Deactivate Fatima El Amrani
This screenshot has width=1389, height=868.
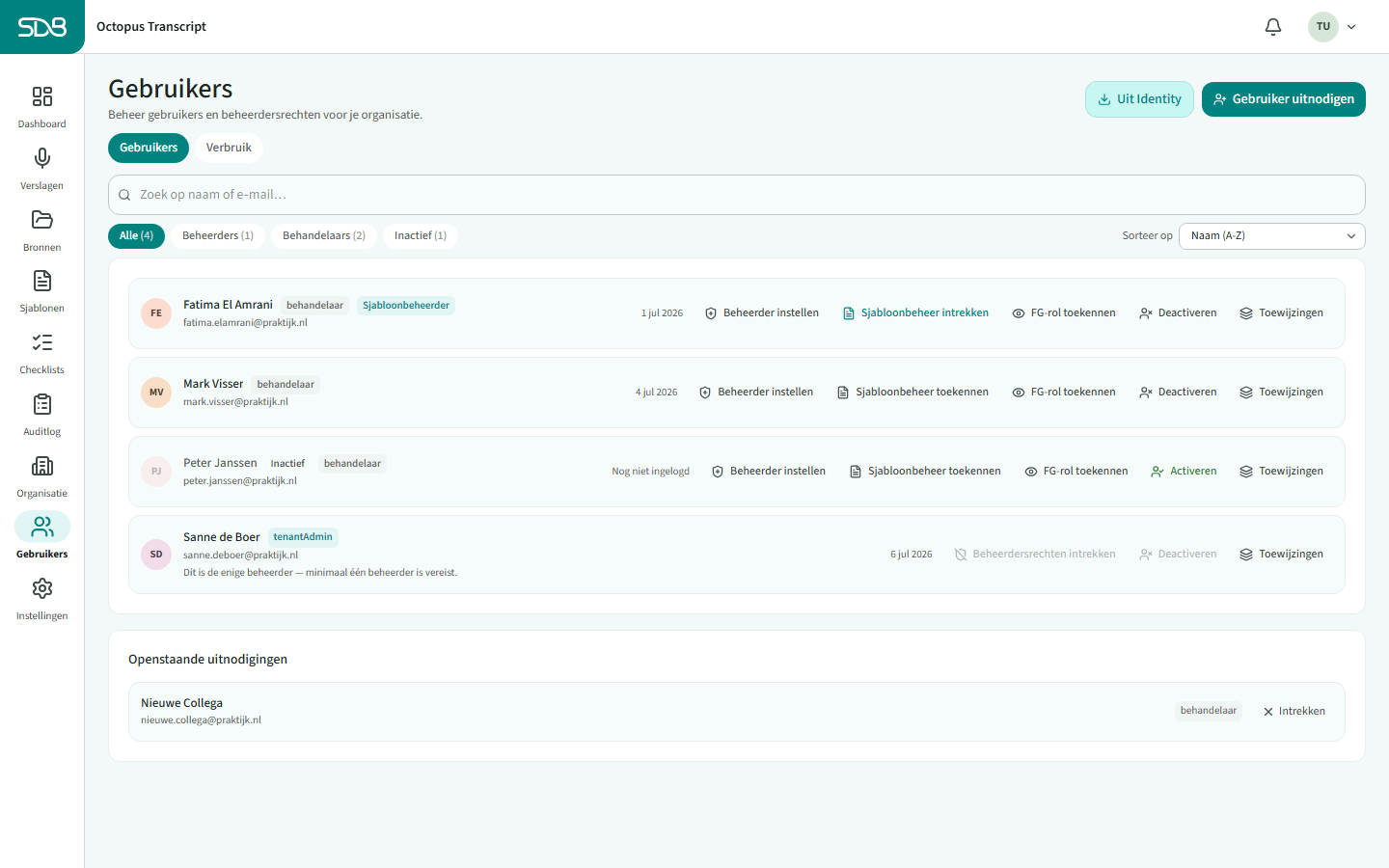pyautogui.click(x=1178, y=313)
